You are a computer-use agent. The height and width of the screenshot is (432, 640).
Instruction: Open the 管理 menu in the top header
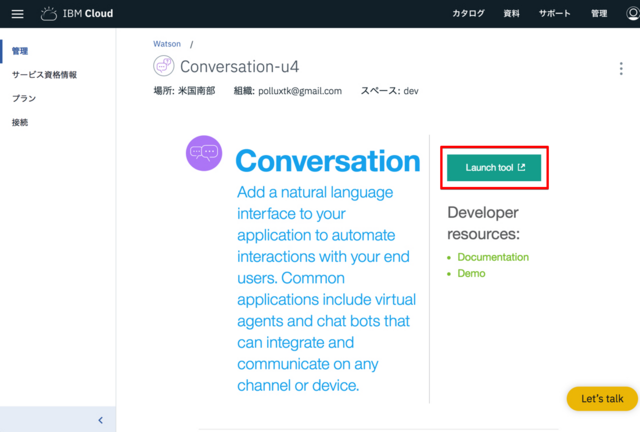[599, 13]
